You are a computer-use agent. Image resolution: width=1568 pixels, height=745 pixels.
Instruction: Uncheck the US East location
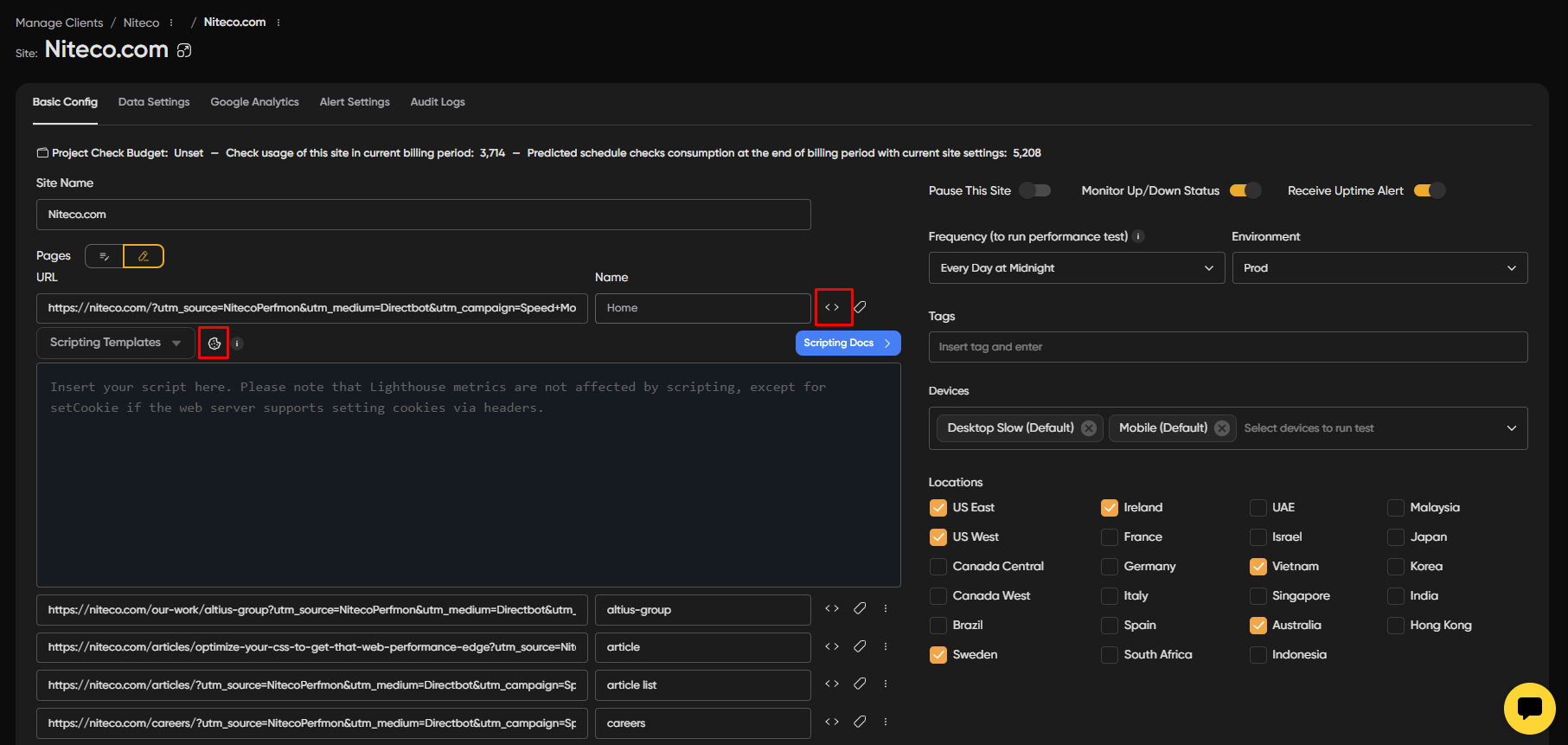(938, 508)
